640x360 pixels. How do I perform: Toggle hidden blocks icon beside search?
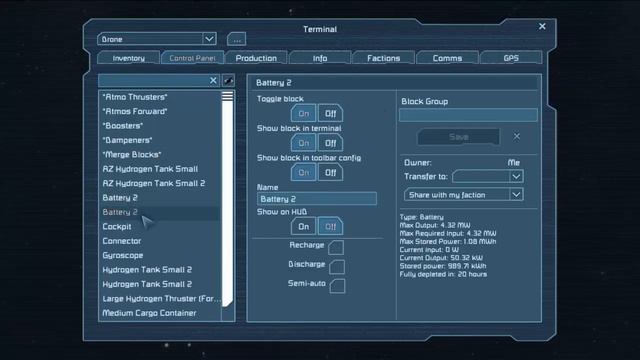point(229,80)
